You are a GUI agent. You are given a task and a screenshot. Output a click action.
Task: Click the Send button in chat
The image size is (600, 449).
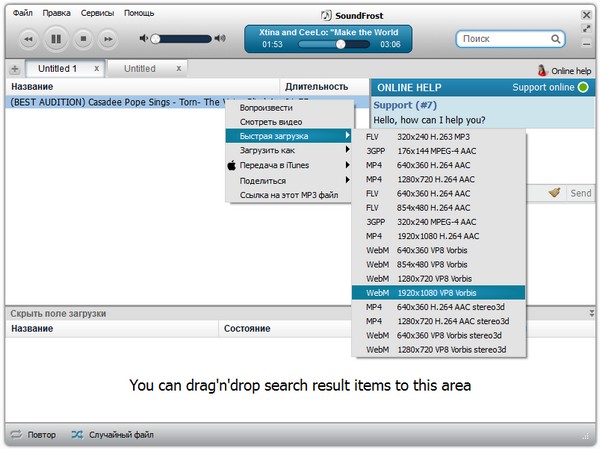point(580,193)
